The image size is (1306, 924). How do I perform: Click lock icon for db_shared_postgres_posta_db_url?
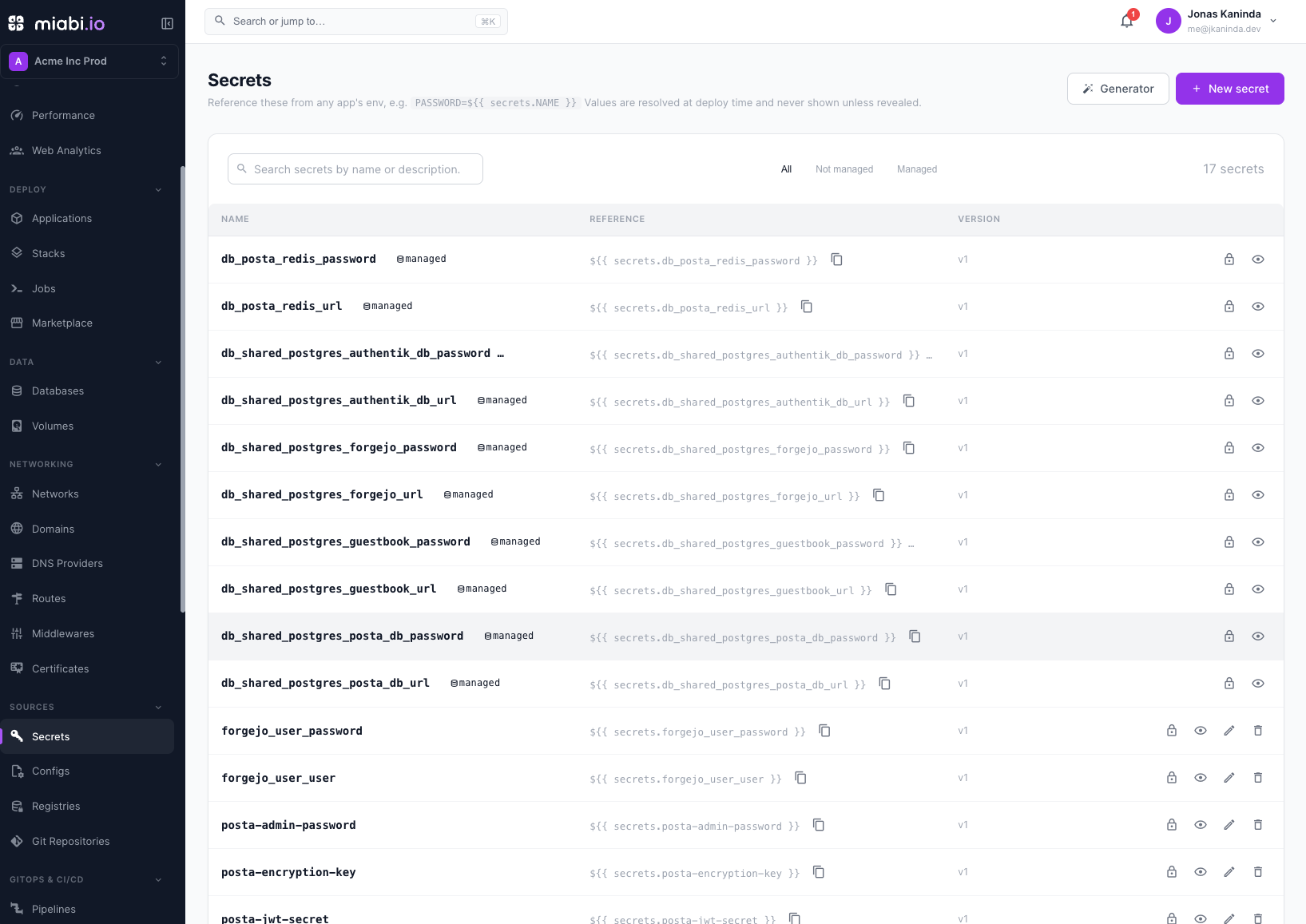point(1229,684)
